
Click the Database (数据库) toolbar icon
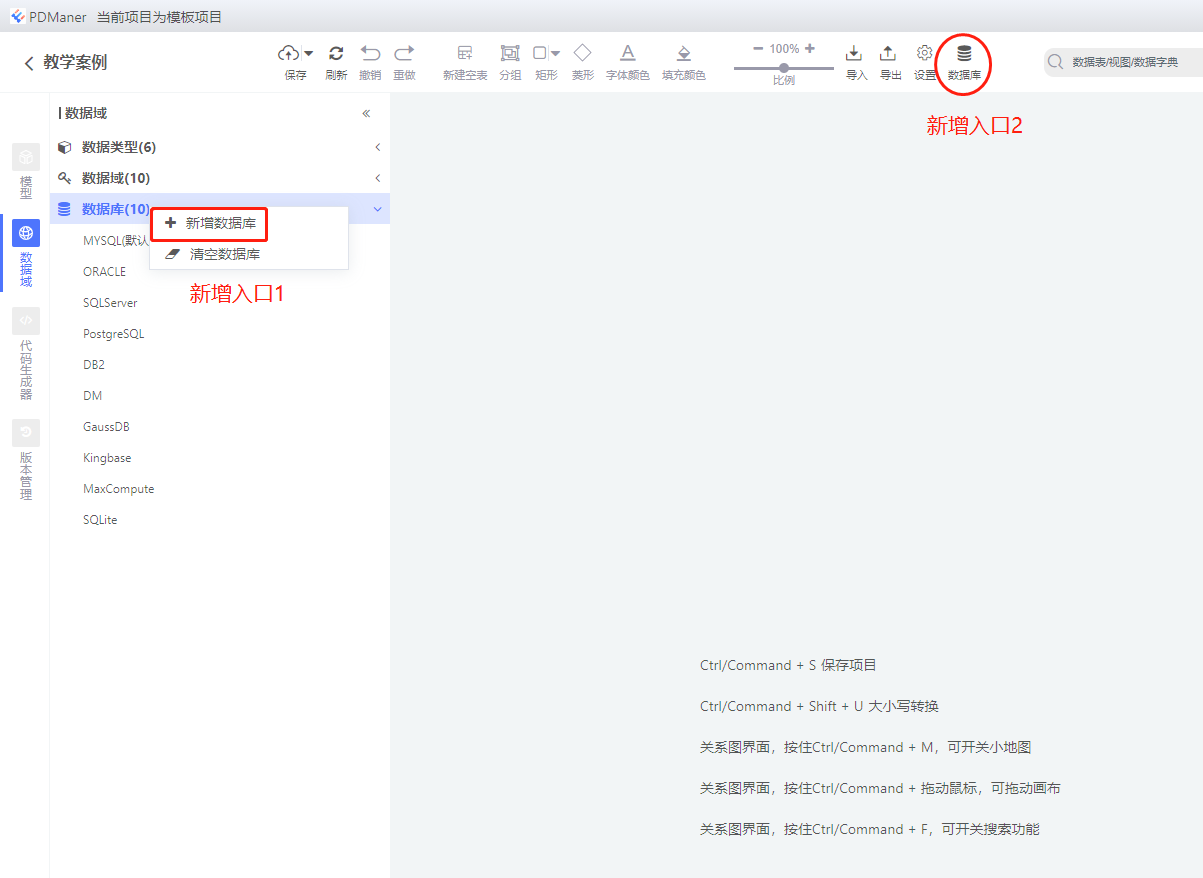click(x=964, y=53)
